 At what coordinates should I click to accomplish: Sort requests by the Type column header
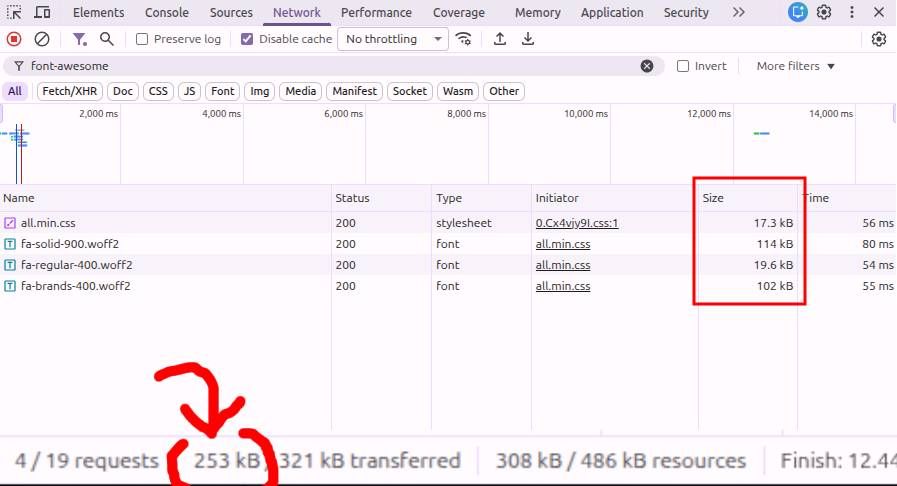point(481,198)
